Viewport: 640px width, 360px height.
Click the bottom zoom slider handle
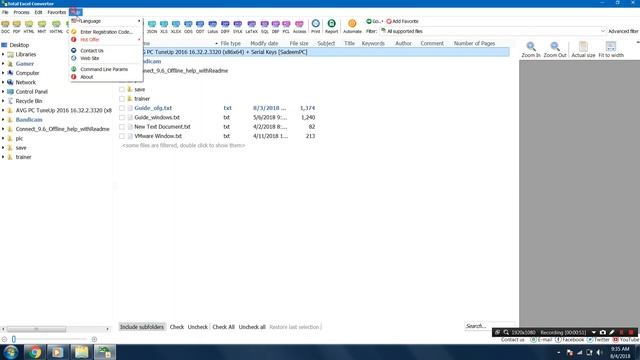14,339
